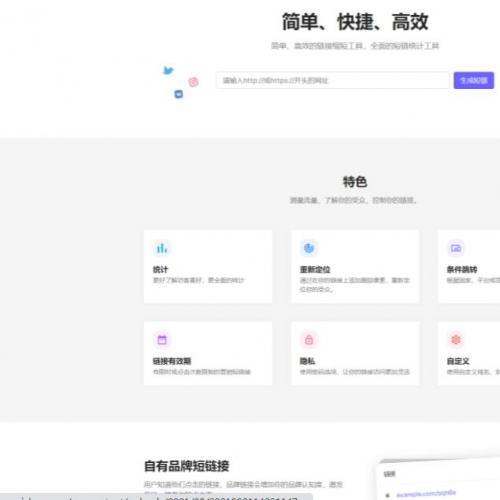Click the 统计 bar chart icon
Viewport: 500px width, 500px height.
[162, 248]
